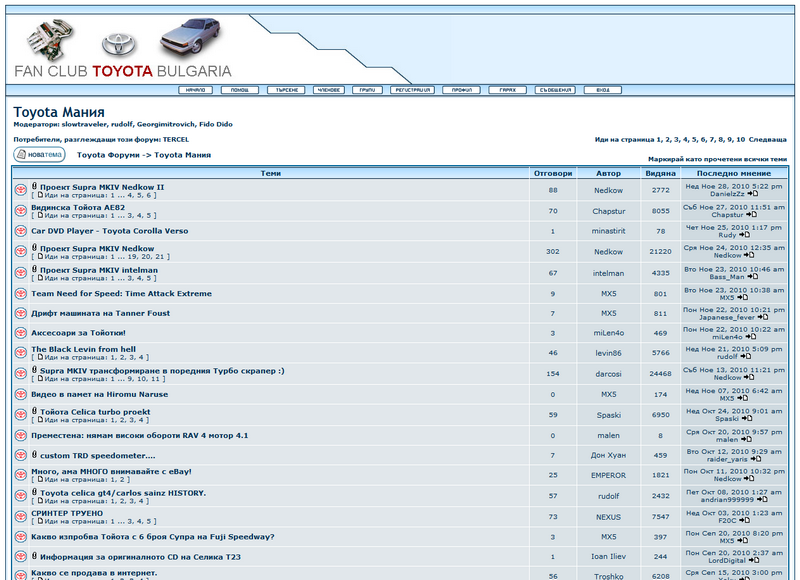Click the silver car image in the header
The width and height of the screenshot is (800, 580).
190,36
